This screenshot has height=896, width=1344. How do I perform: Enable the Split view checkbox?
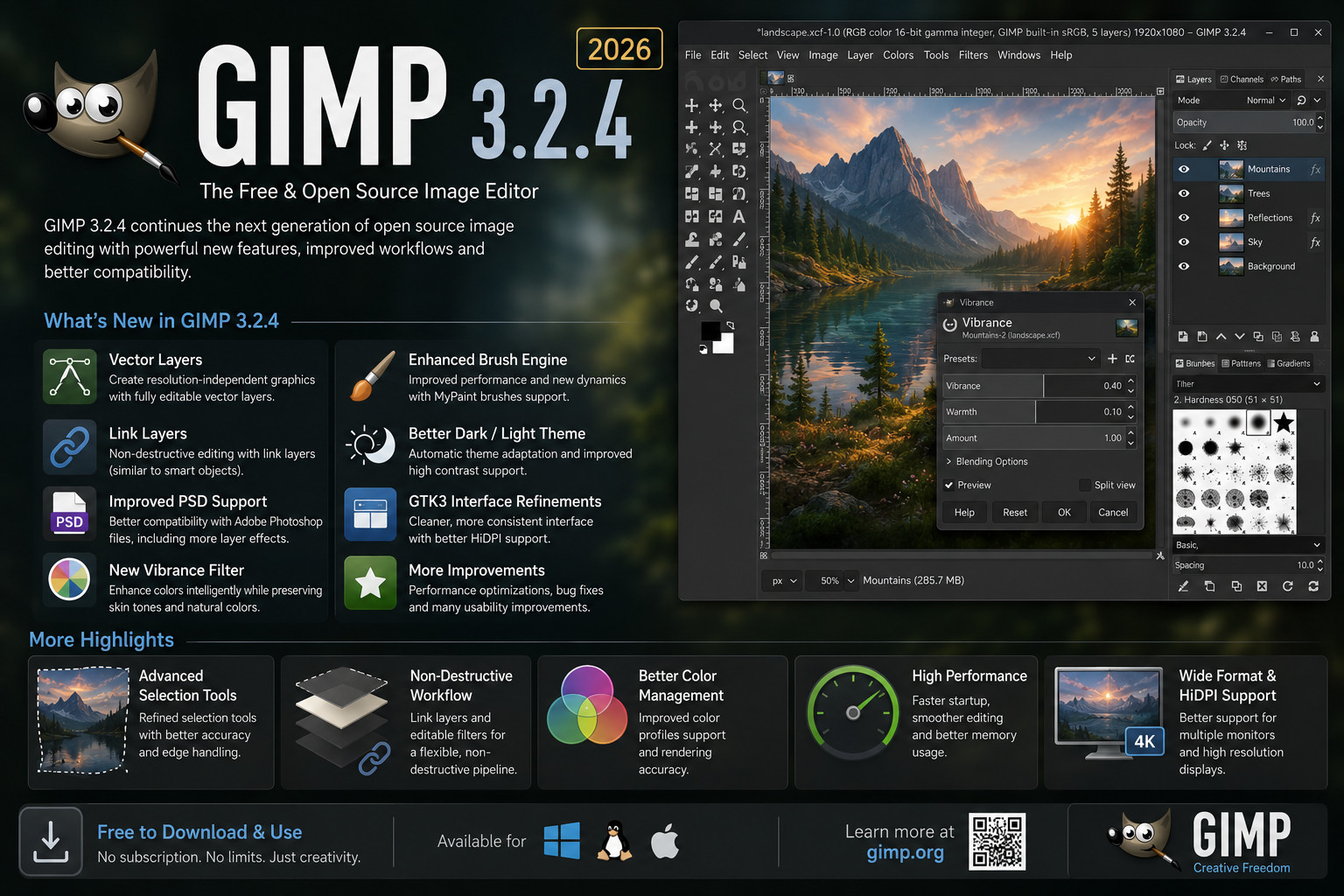click(1085, 485)
